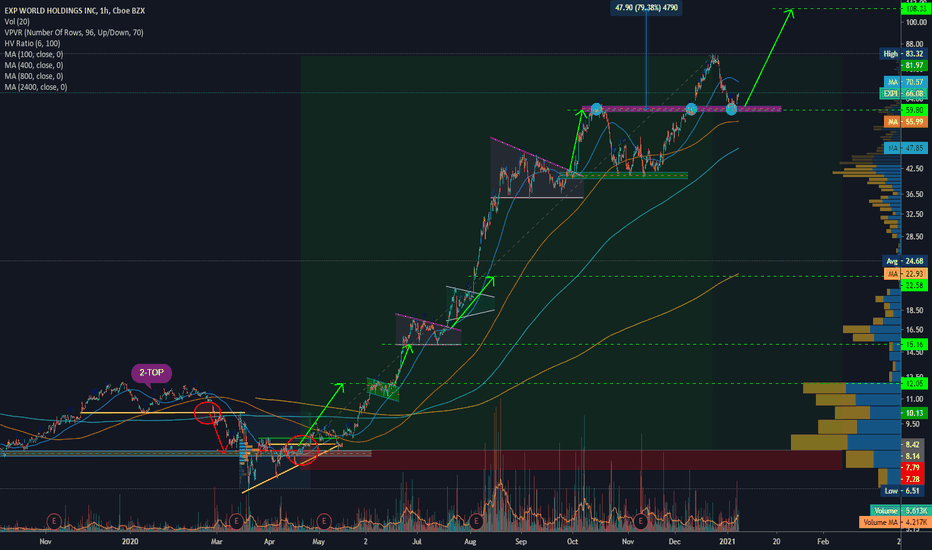Click the 47.90 (79.38%) measurement label
Viewport: 932px width, 550px height.
(646, 8)
